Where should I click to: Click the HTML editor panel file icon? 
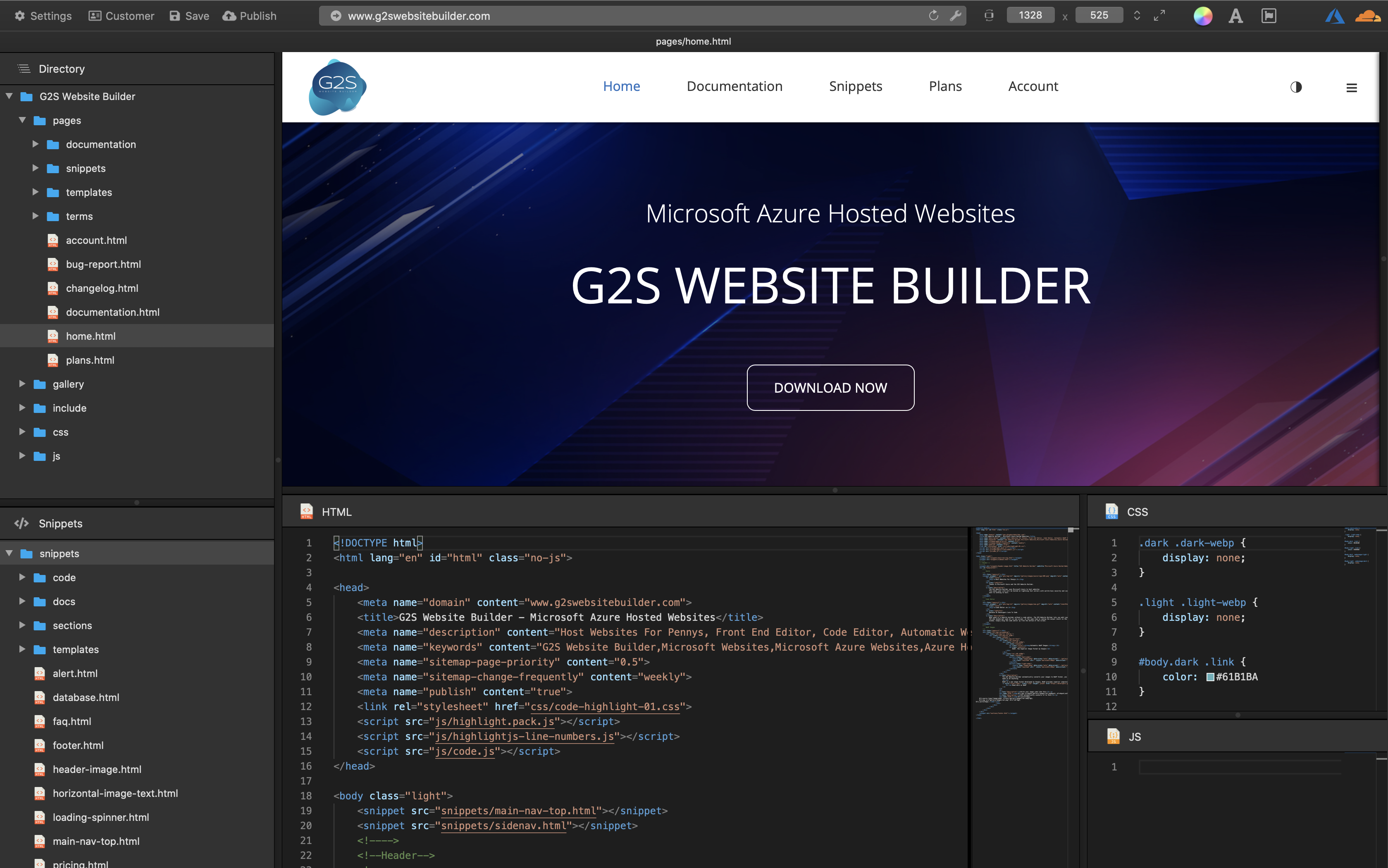coord(307,512)
